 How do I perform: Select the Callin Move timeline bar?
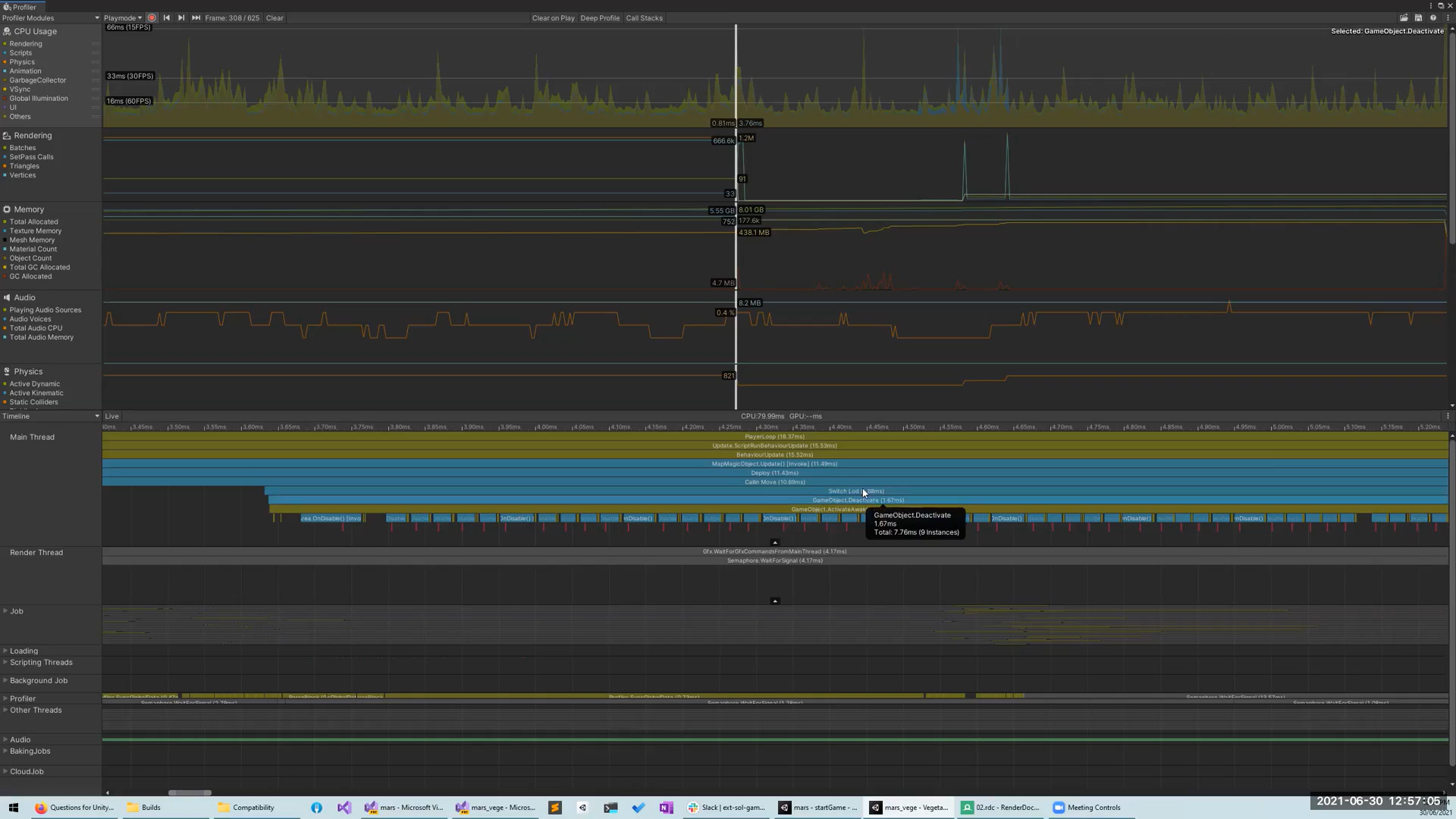[775, 482]
